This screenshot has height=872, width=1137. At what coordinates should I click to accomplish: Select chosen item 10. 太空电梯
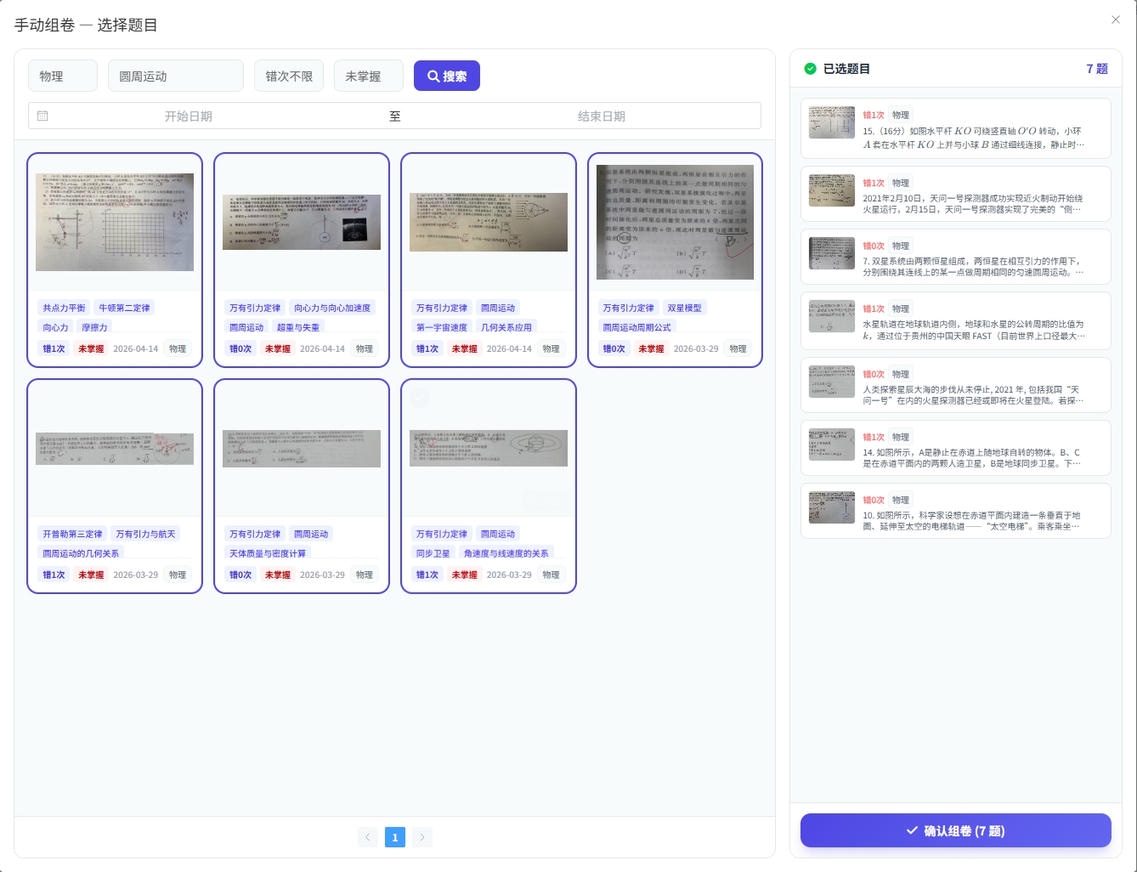point(956,511)
